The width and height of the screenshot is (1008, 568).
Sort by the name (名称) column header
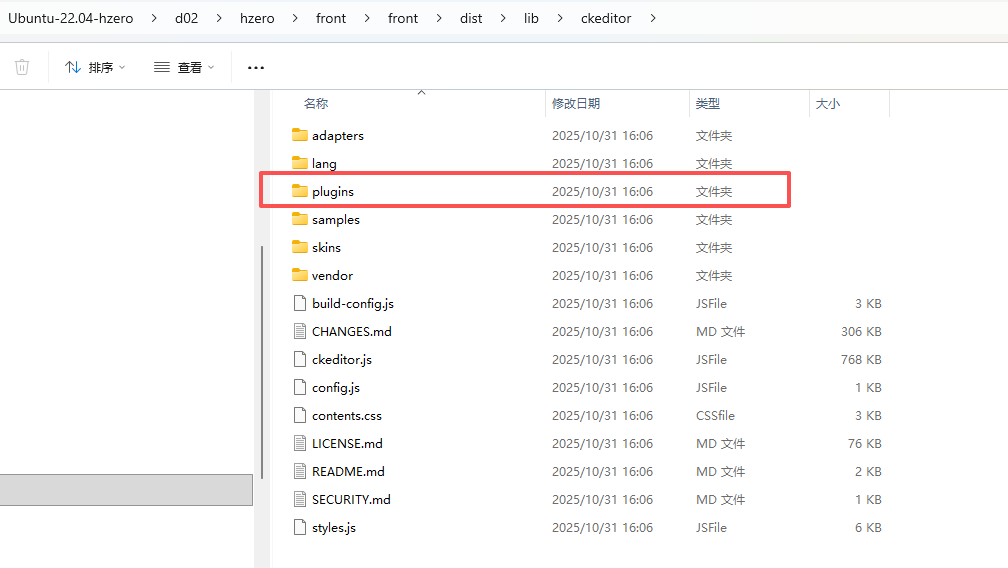click(x=316, y=103)
